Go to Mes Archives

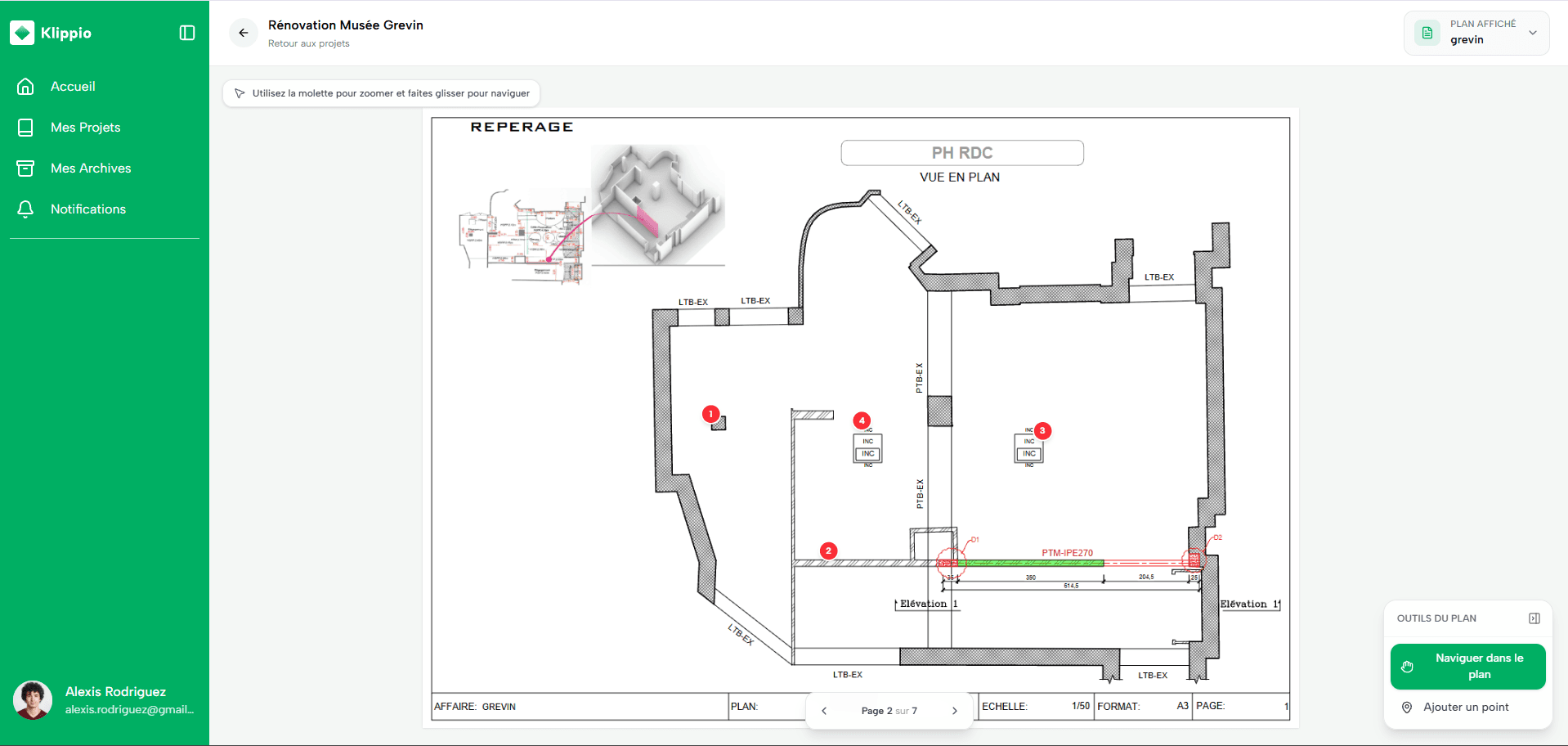click(x=105, y=168)
